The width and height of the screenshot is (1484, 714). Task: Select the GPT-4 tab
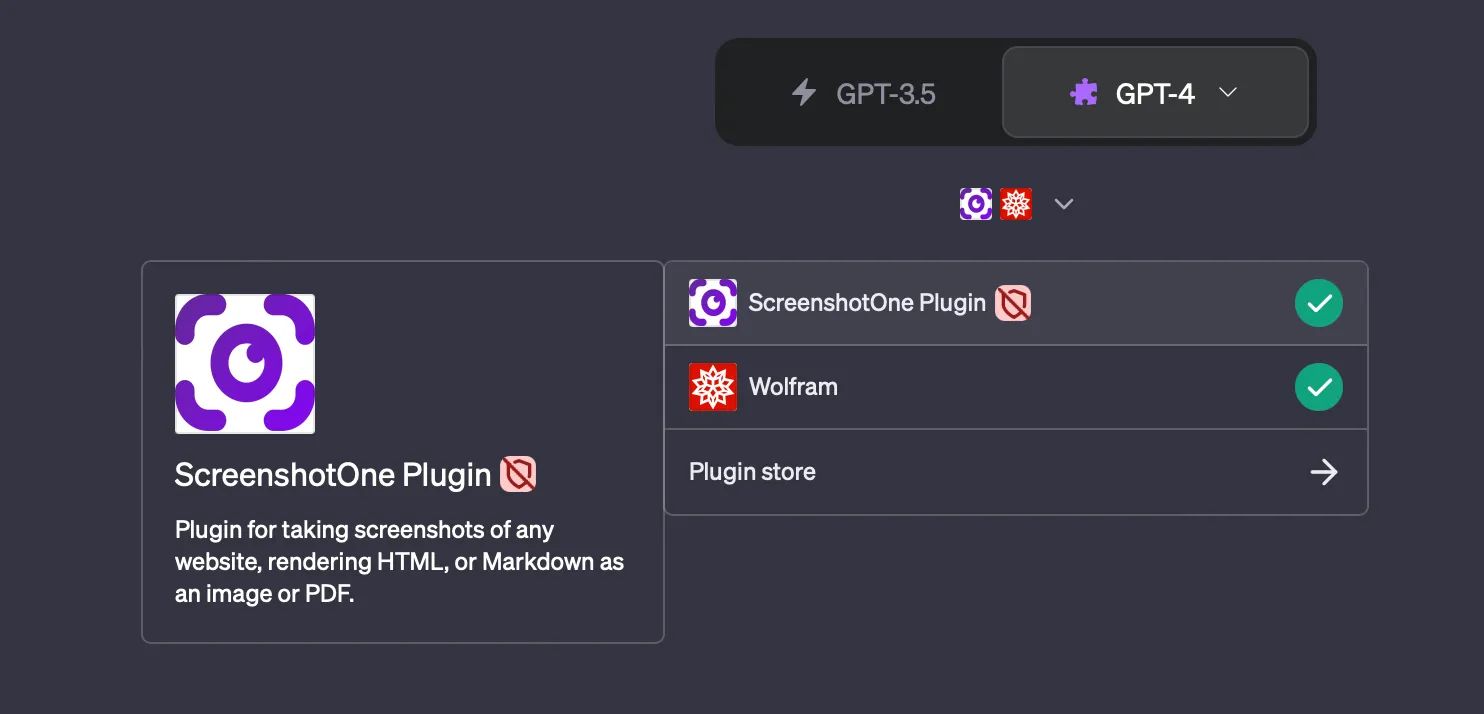tap(1155, 93)
